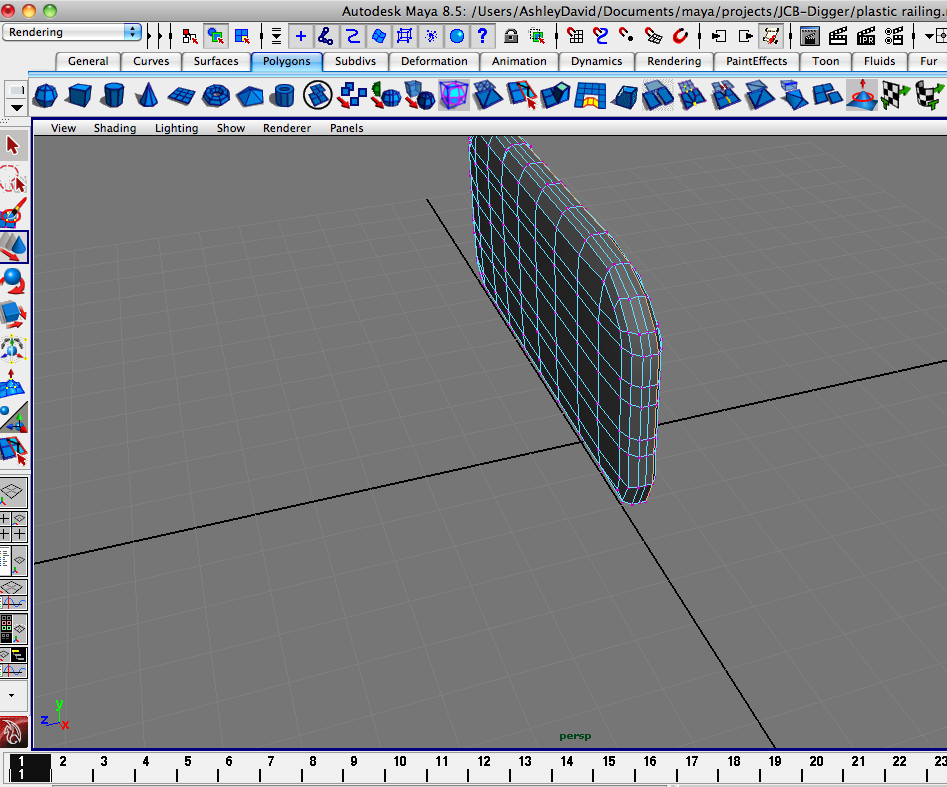
Task: Select the polygon sphere shelf icon
Action: [46, 95]
